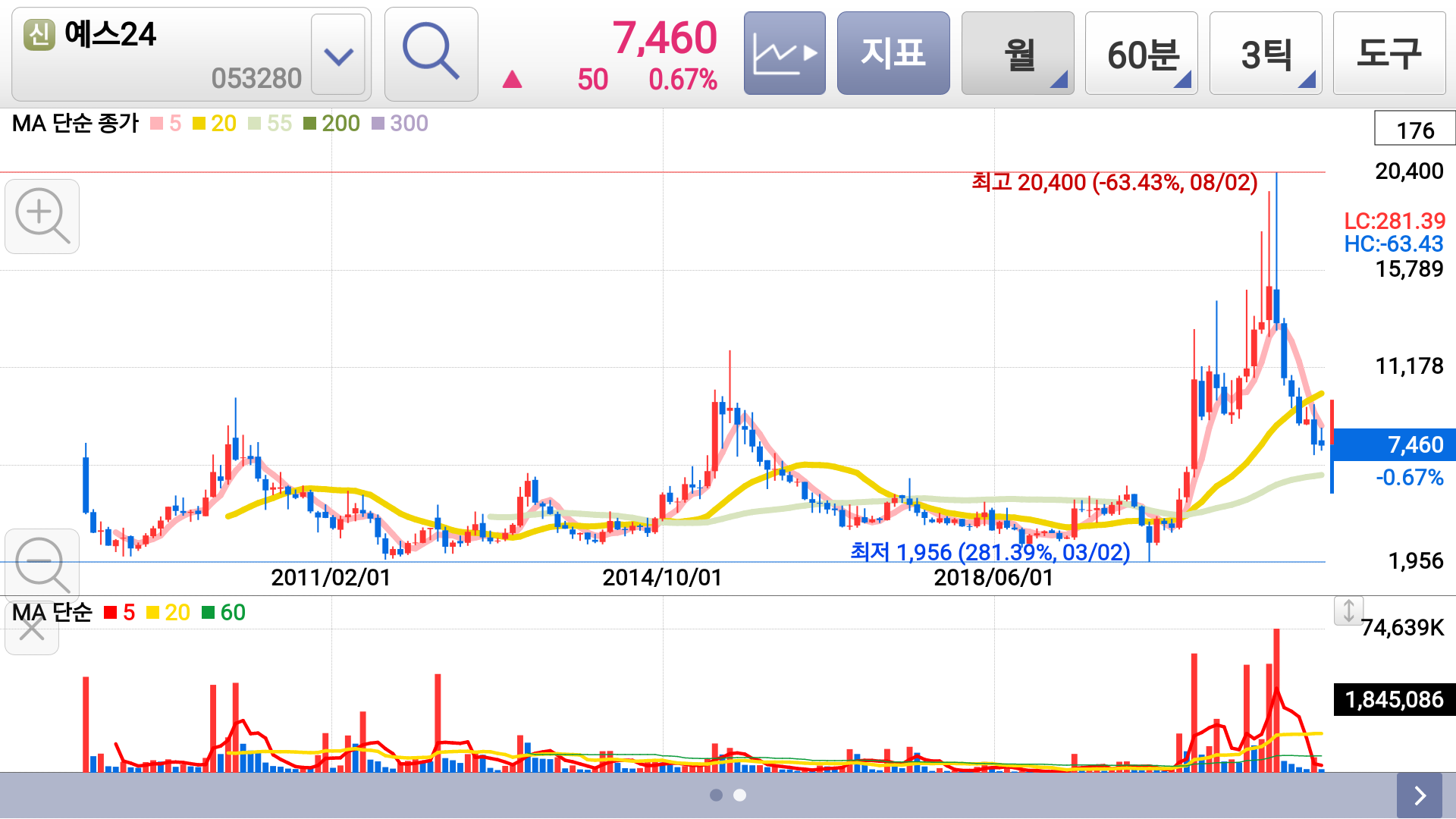Click the volume panel height adjust icon
This screenshot has width=1456, height=819.
[1348, 610]
